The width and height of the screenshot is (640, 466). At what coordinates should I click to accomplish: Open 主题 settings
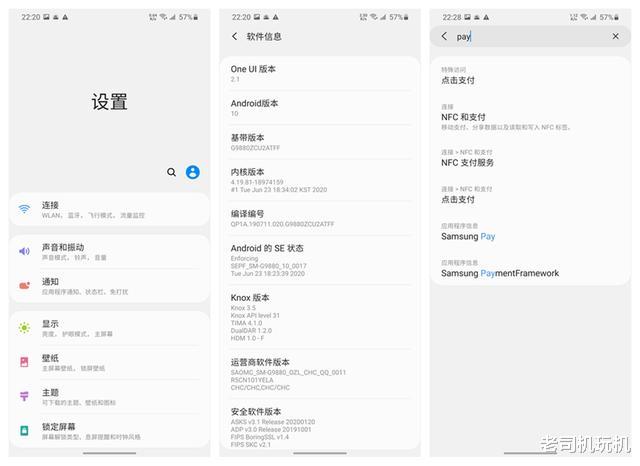[109, 396]
